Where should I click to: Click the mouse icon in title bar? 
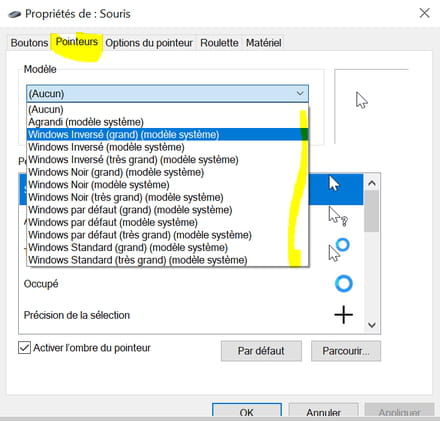click(x=14, y=14)
